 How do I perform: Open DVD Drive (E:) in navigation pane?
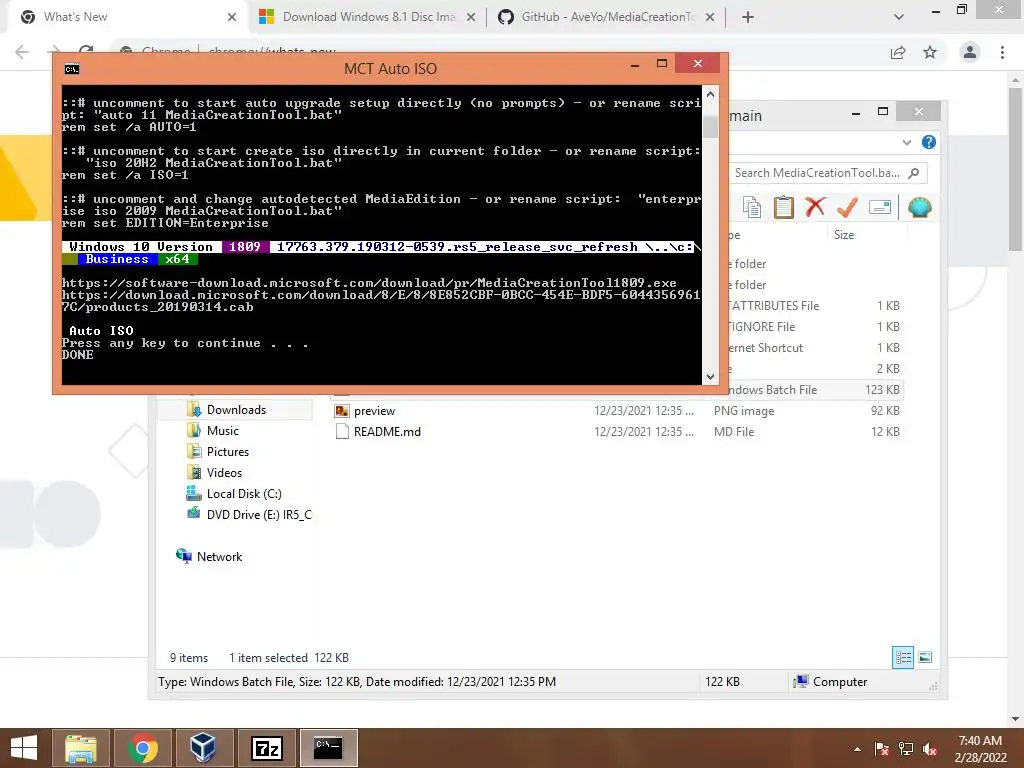coord(259,515)
